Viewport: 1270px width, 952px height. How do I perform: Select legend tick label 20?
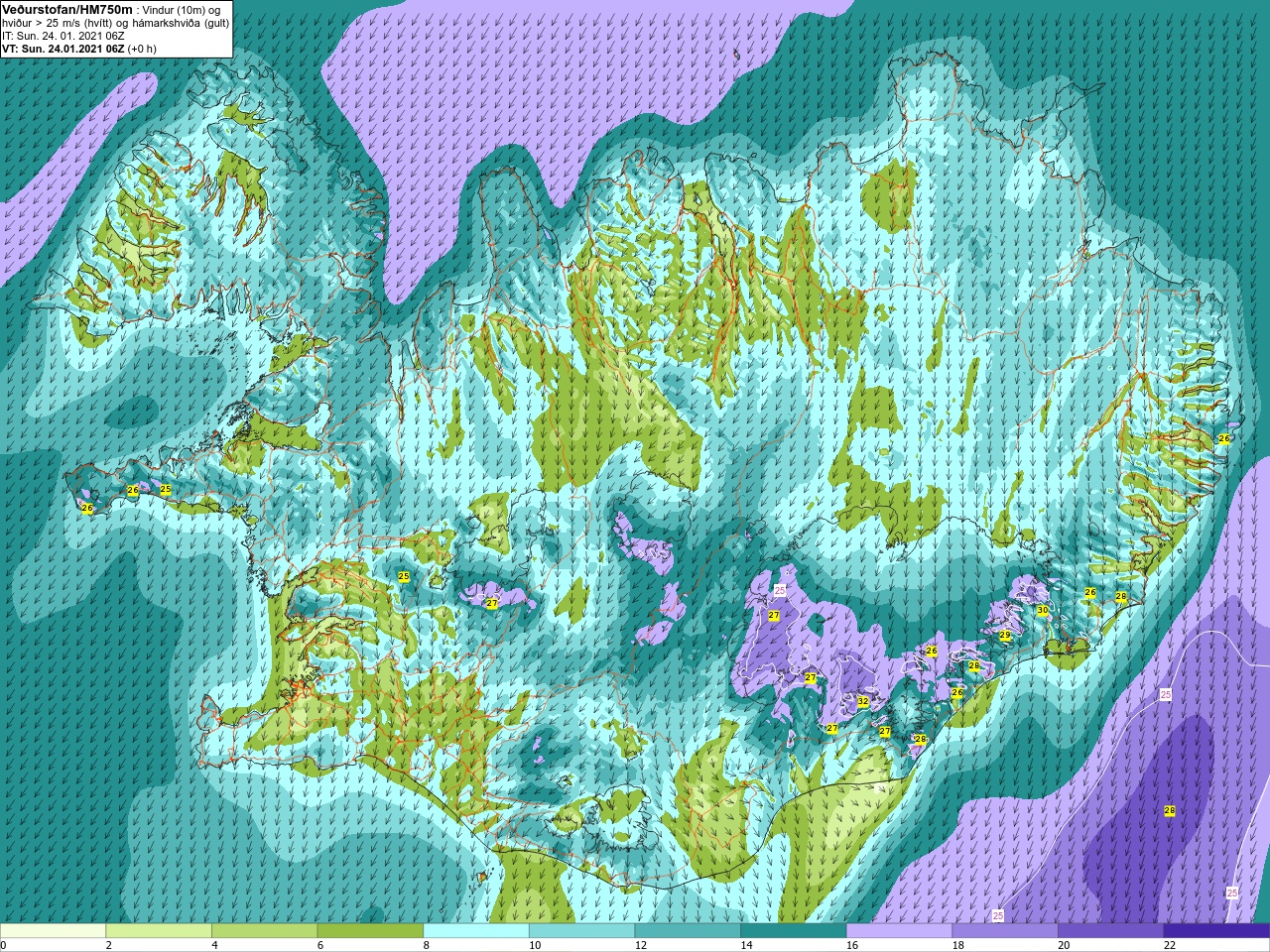point(1063,945)
